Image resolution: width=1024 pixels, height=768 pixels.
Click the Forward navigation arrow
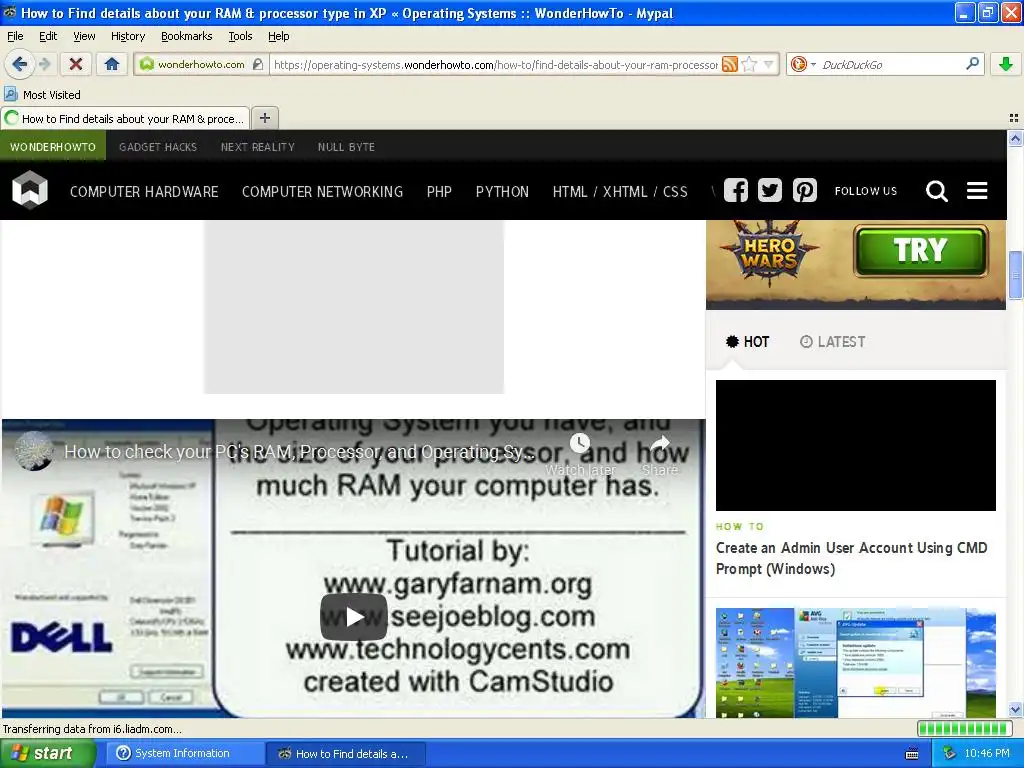[45, 64]
